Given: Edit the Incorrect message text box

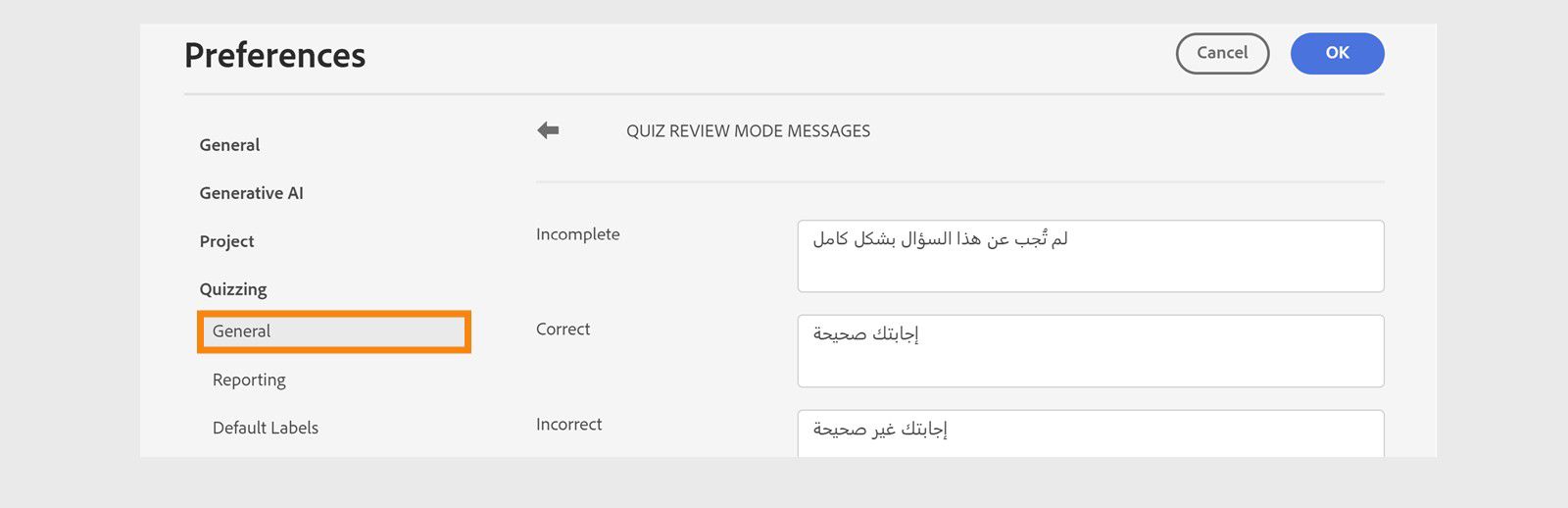Looking at the screenshot, I should click(1090, 433).
